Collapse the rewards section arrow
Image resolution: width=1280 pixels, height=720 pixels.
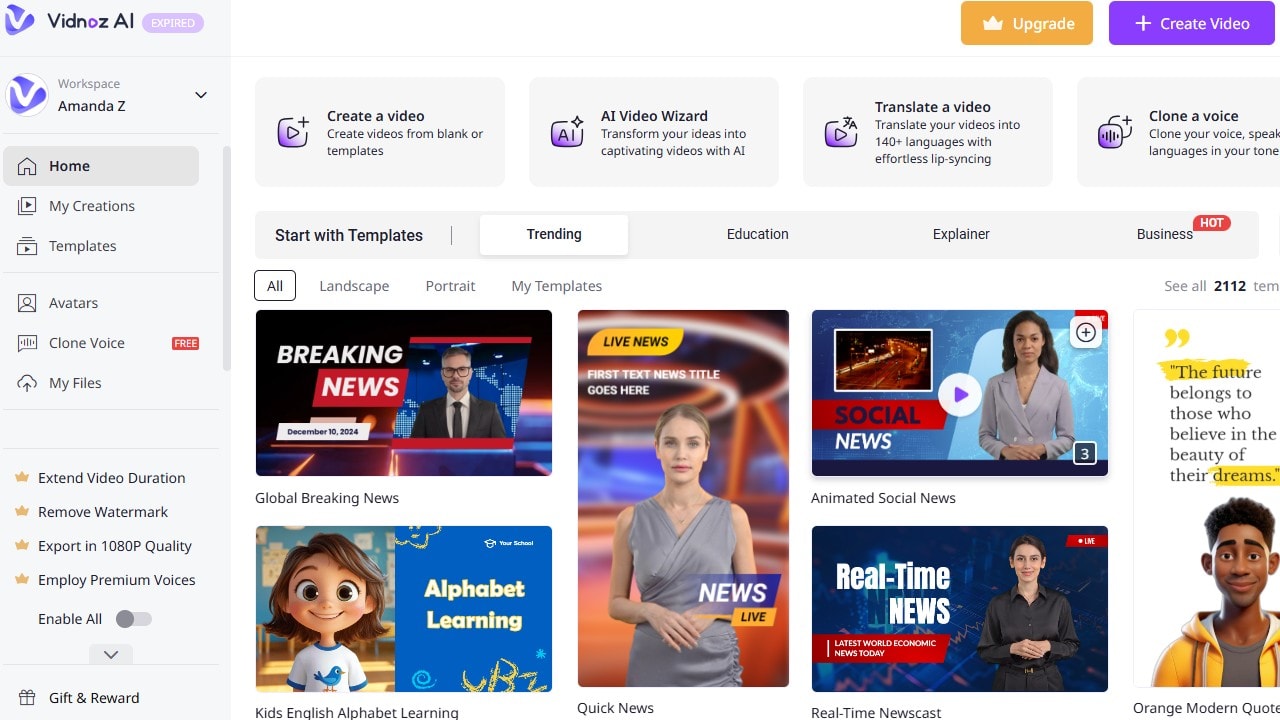[110, 654]
